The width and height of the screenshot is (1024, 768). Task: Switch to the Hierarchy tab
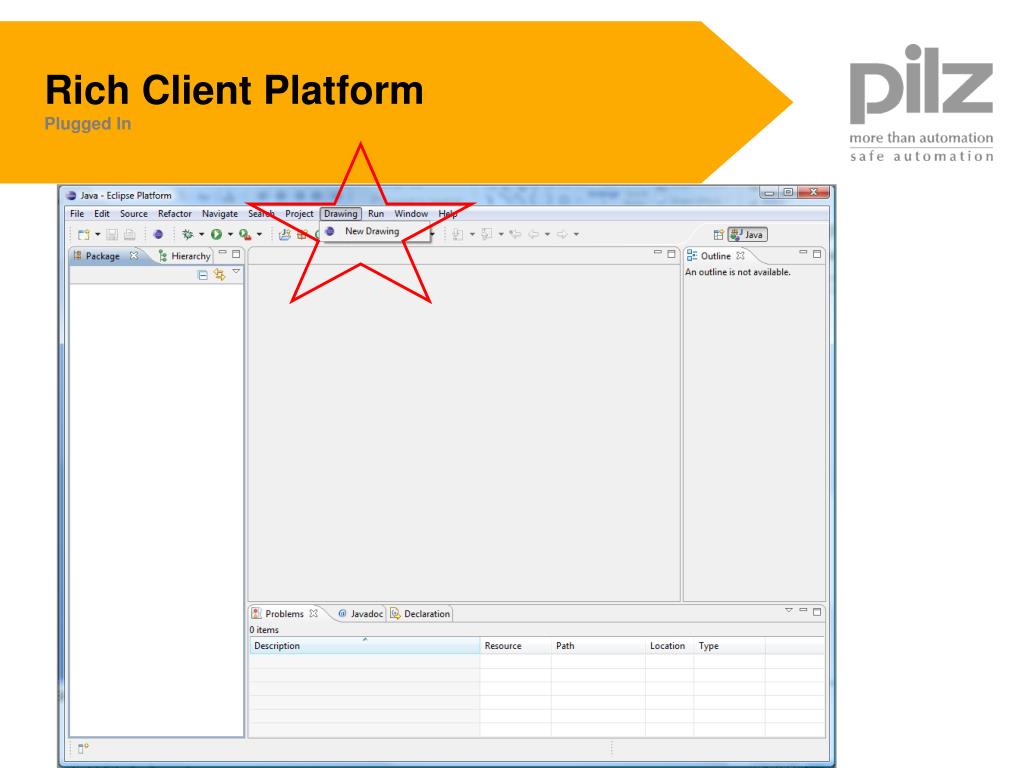[185, 256]
